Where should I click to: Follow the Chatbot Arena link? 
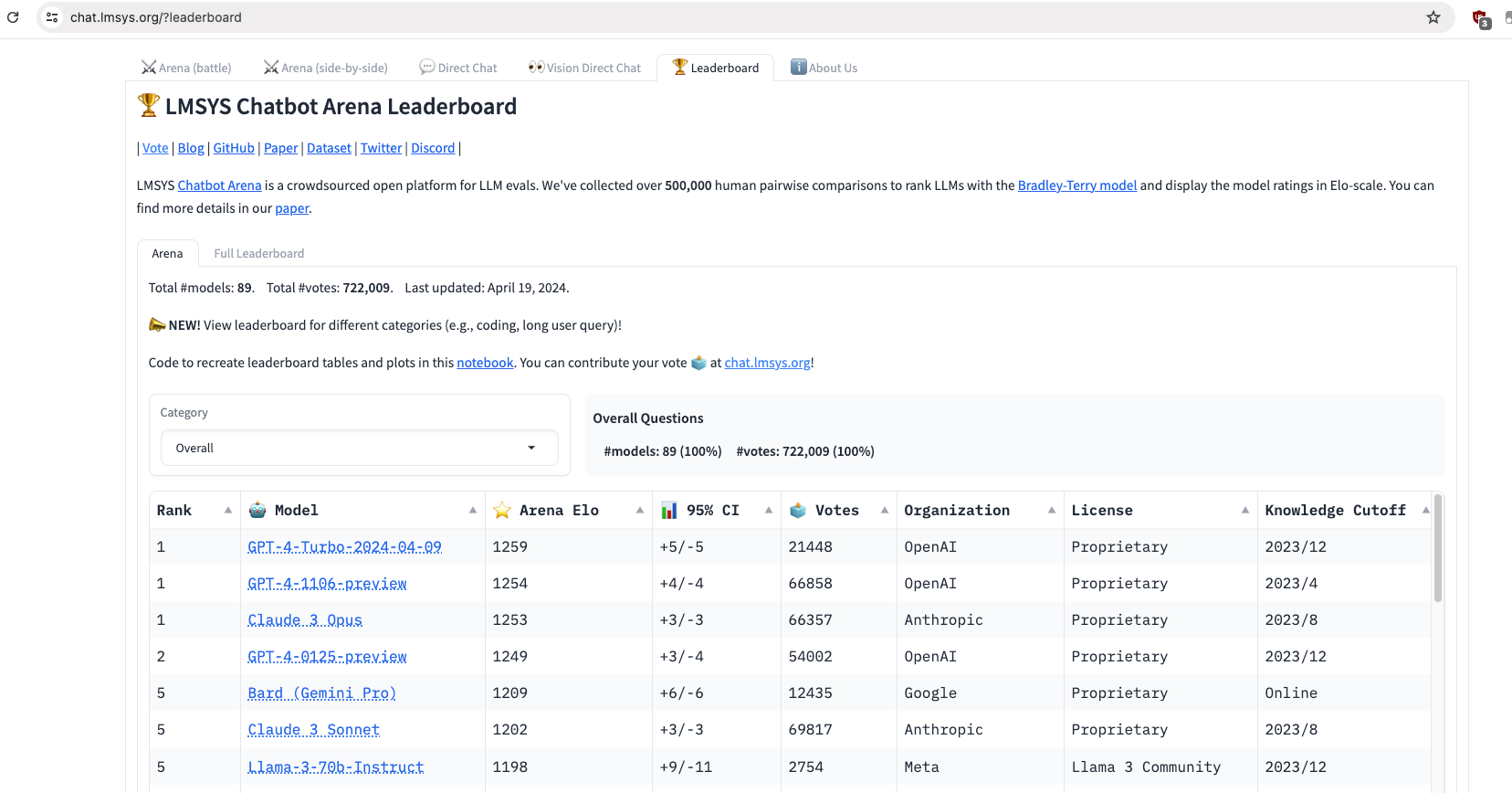tap(219, 185)
